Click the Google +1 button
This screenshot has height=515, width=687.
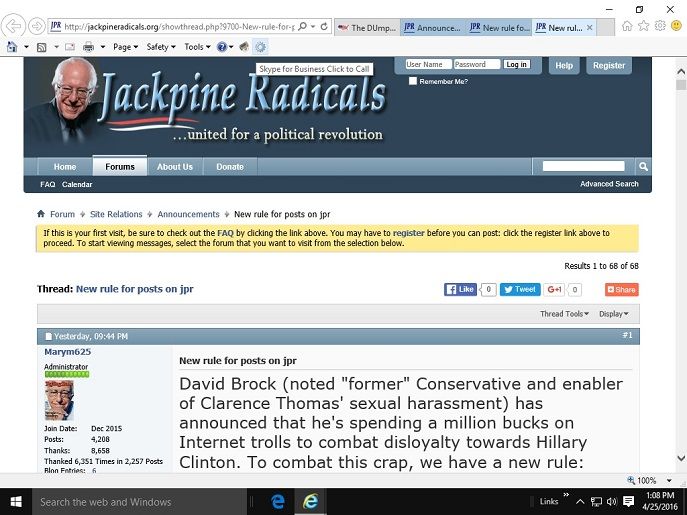pos(554,289)
